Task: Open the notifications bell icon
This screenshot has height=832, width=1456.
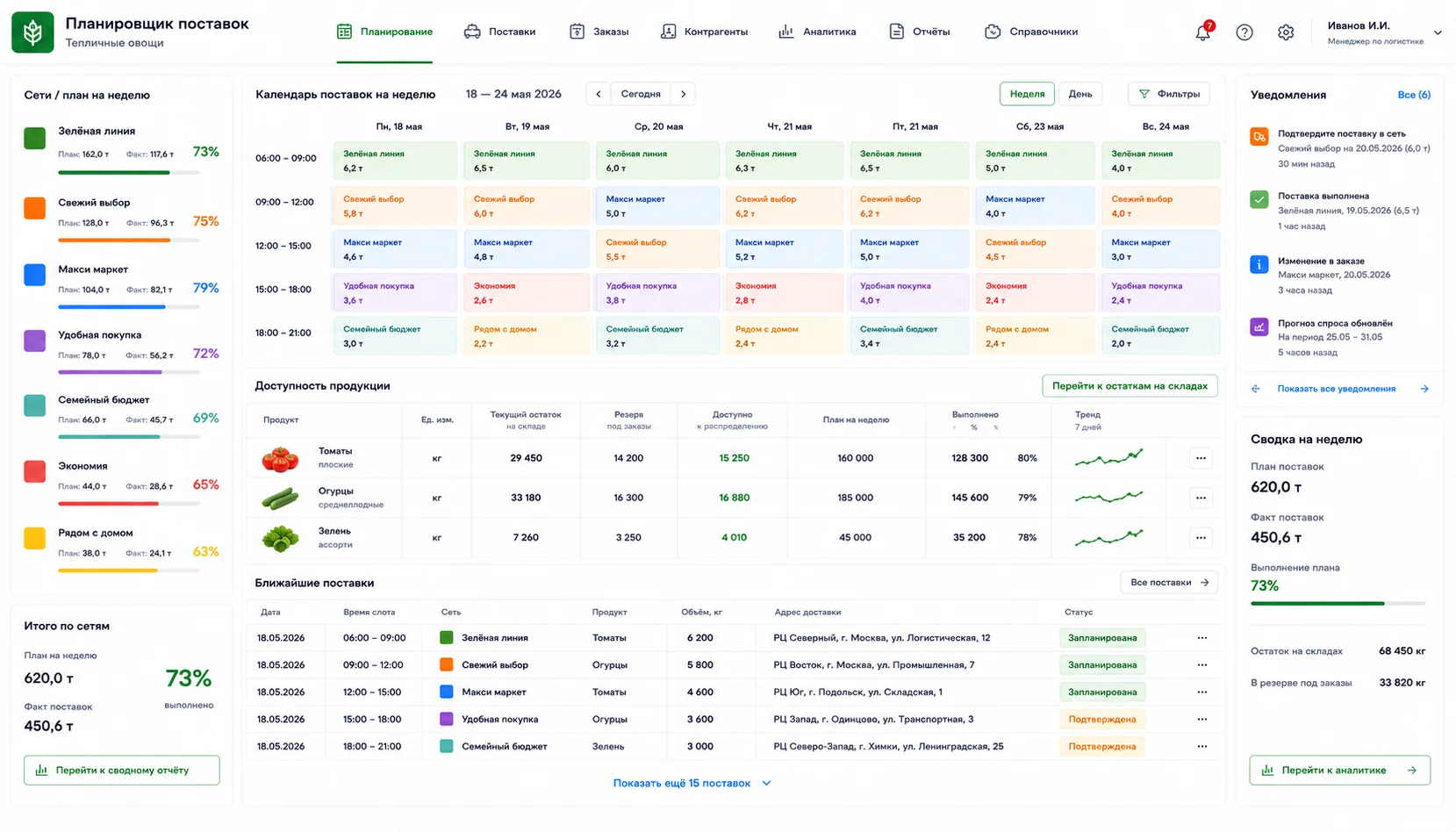Action: tap(1202, 32)
